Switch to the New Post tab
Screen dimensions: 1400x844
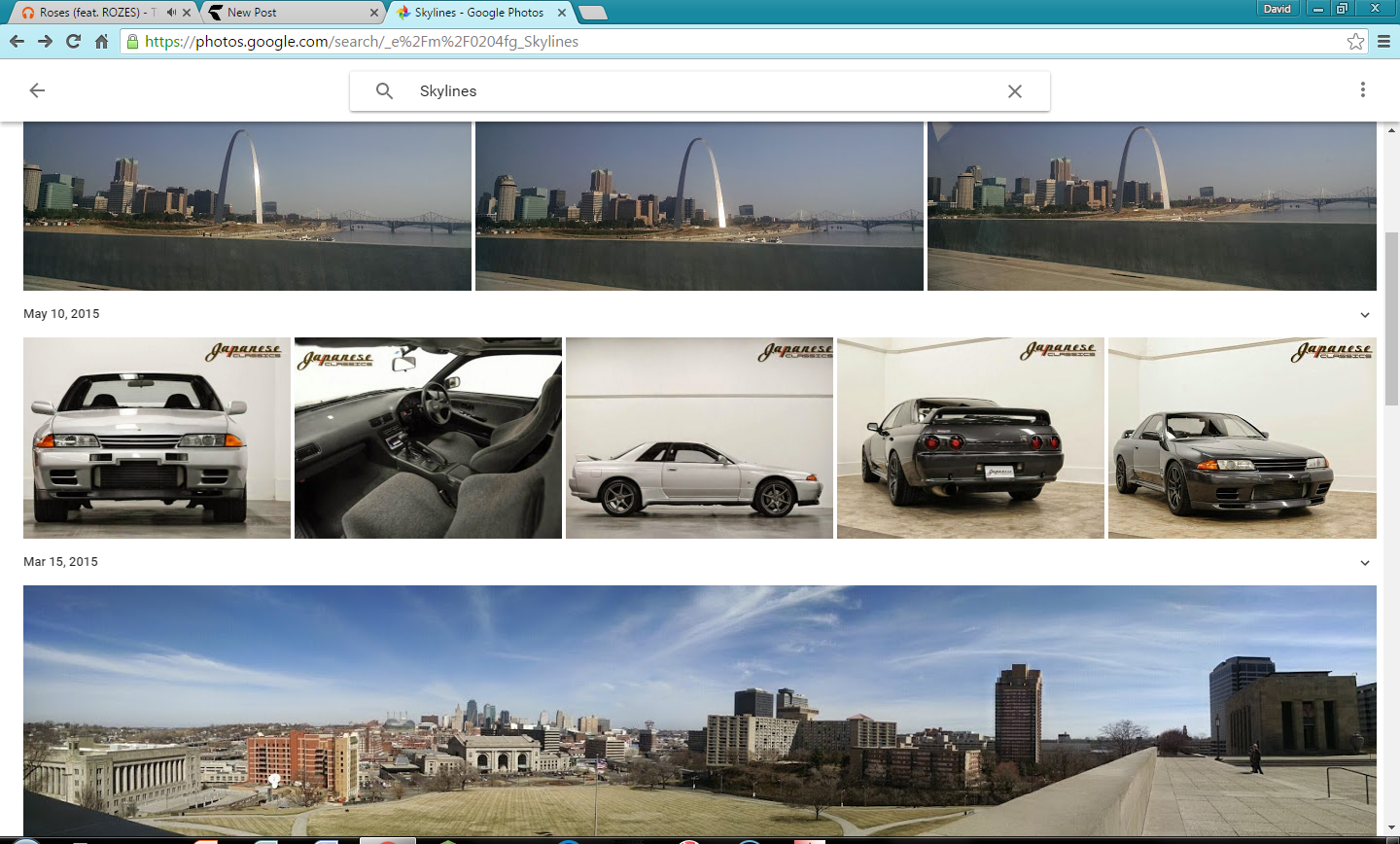pos(292,13)
